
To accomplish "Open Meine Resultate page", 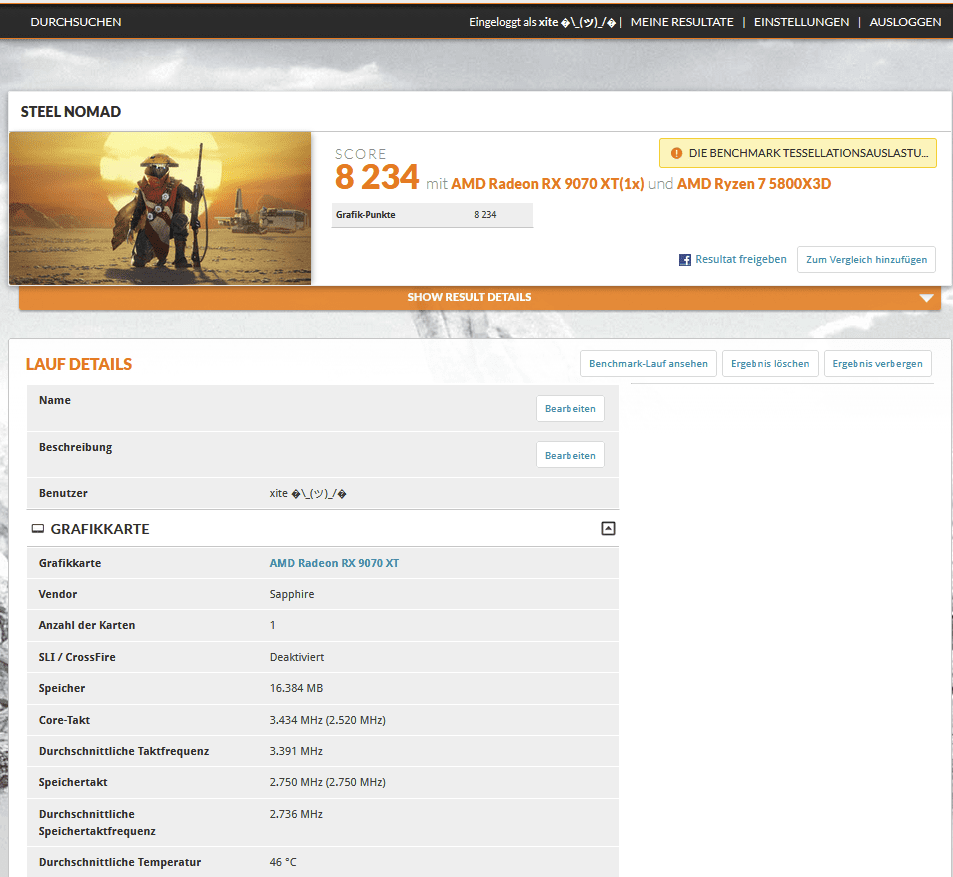I will [682, 22].
